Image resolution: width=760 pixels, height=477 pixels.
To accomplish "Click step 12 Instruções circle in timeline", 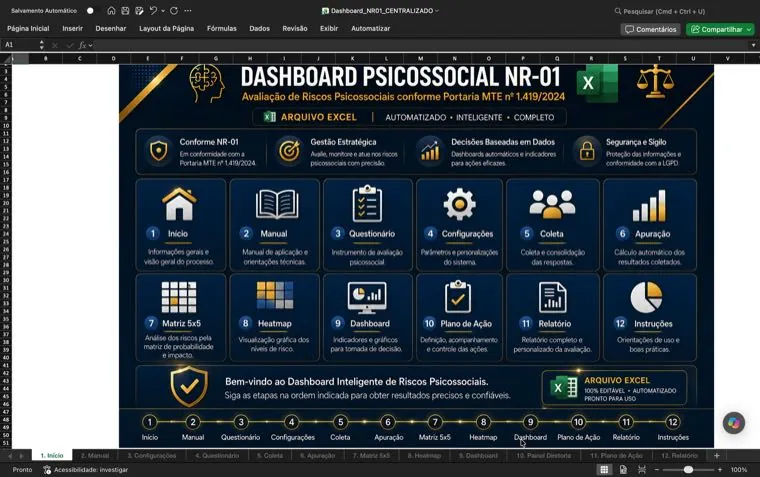I will 673,422.
